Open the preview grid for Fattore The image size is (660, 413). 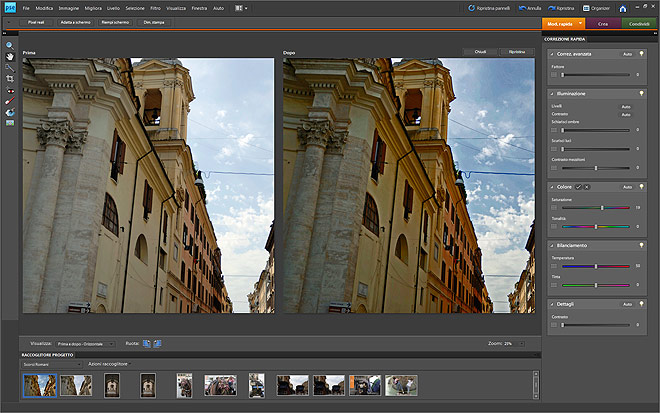tap(554, 75)
